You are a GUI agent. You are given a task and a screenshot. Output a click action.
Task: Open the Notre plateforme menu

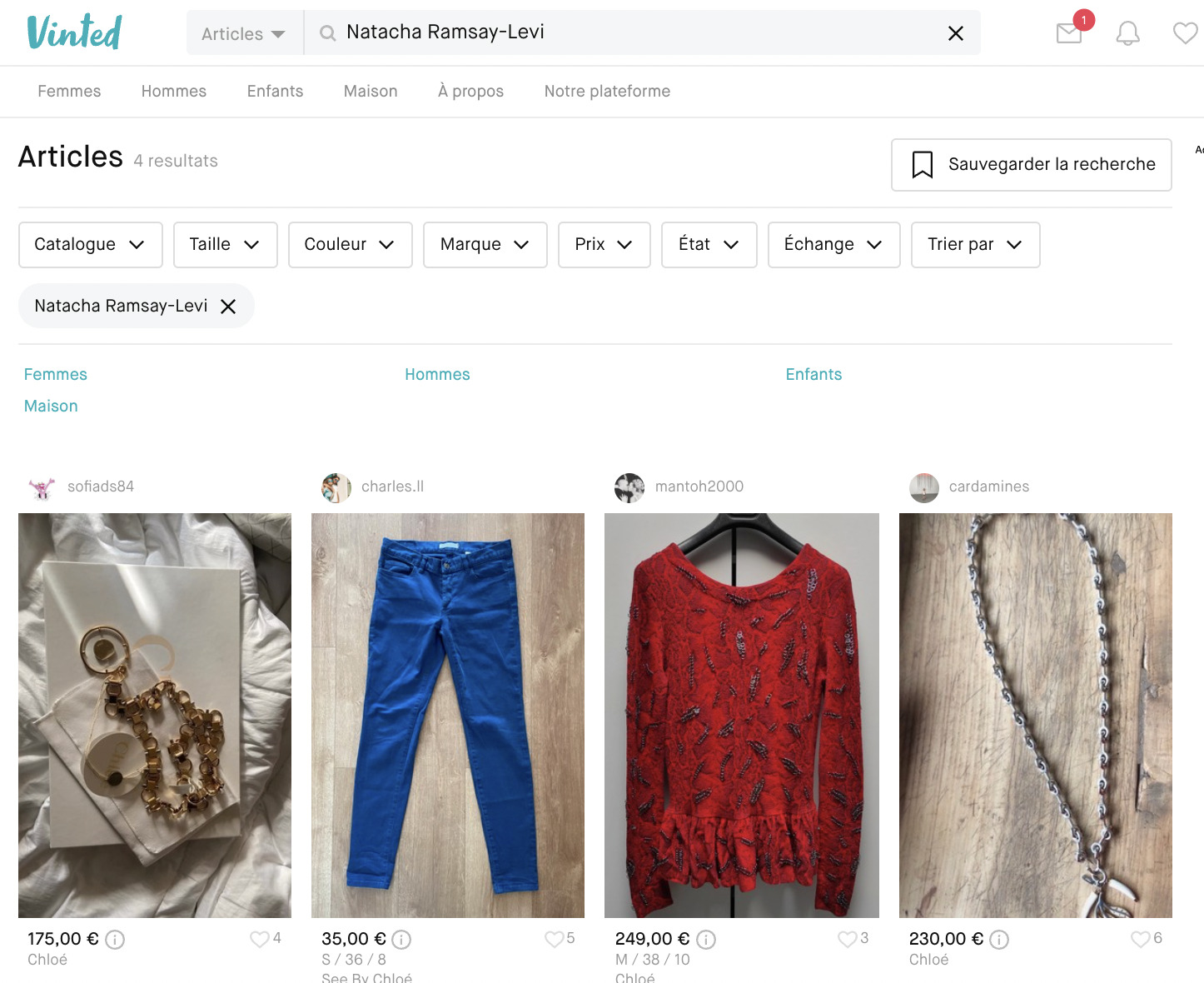[607, 92]
